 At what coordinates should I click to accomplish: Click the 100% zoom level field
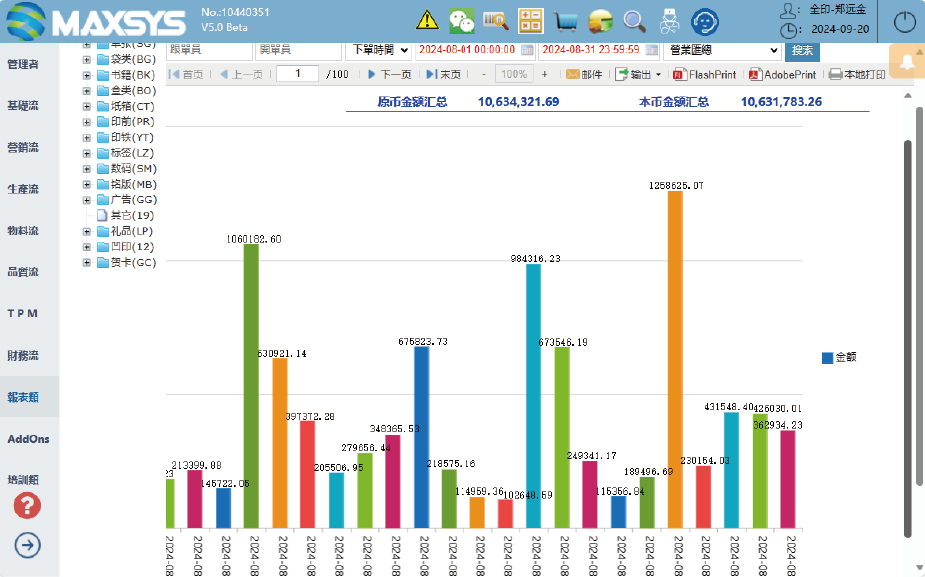tap(514, 74)
